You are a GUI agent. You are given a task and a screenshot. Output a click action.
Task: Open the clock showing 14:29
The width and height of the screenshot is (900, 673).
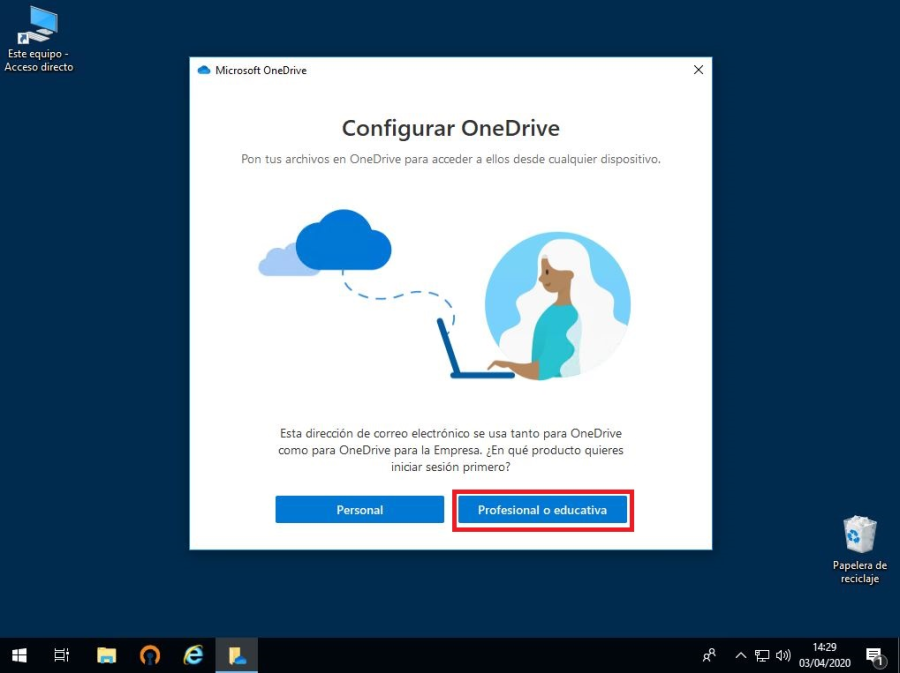(x=825, y=655)
